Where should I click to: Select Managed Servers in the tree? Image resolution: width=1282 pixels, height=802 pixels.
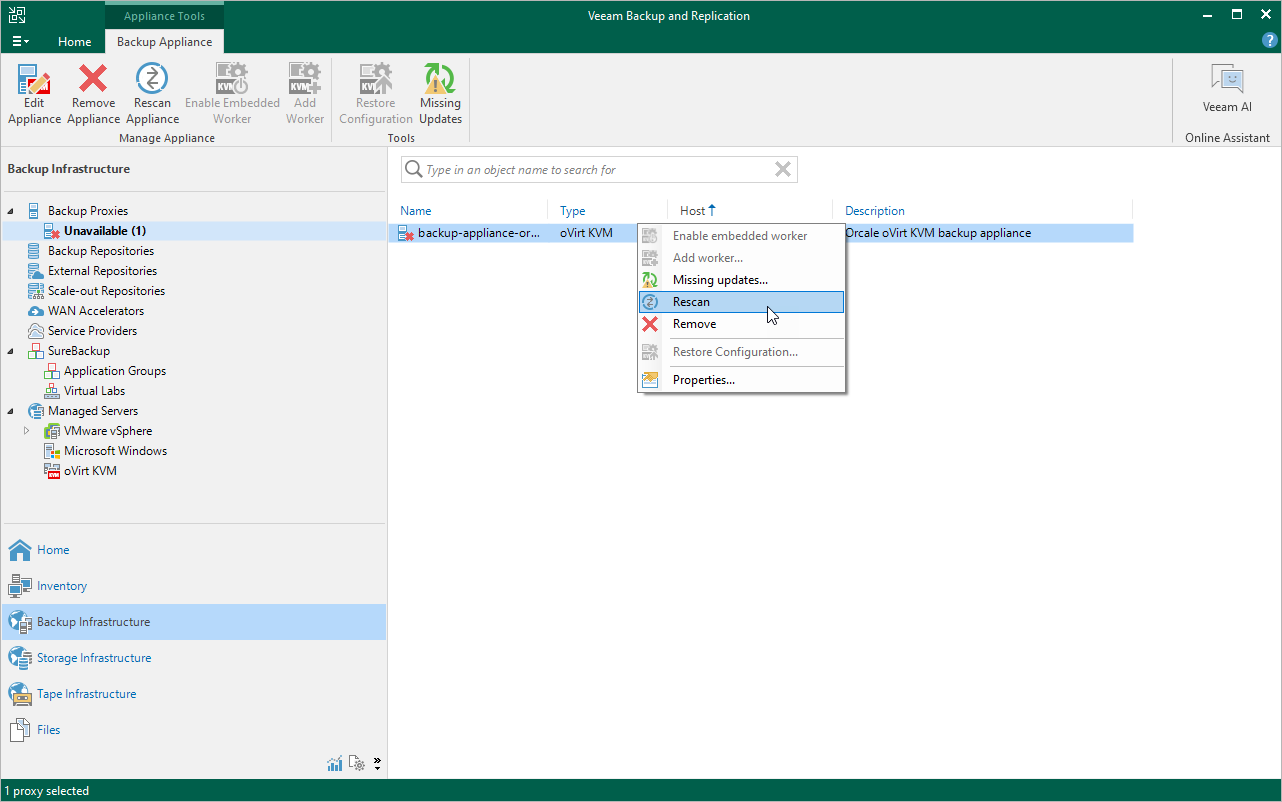click(93, 411)
